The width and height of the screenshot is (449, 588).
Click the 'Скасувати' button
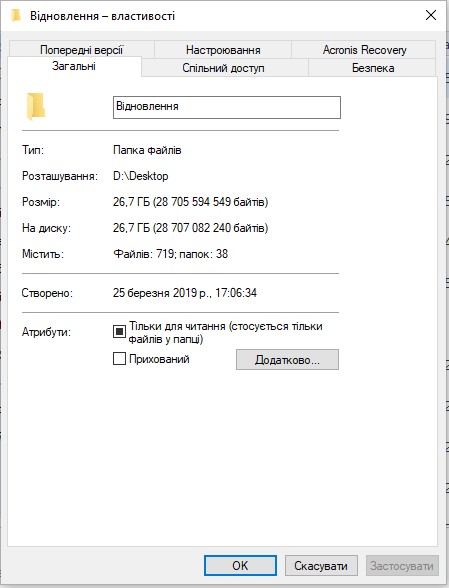[x=321, y=566]
